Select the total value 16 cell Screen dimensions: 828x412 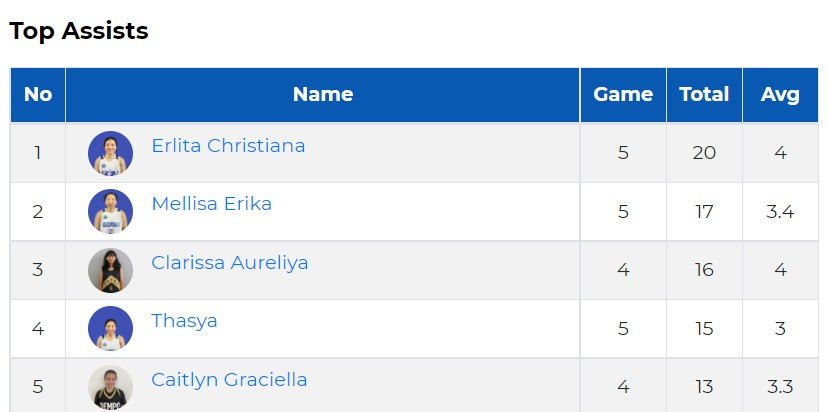point(704,270)
